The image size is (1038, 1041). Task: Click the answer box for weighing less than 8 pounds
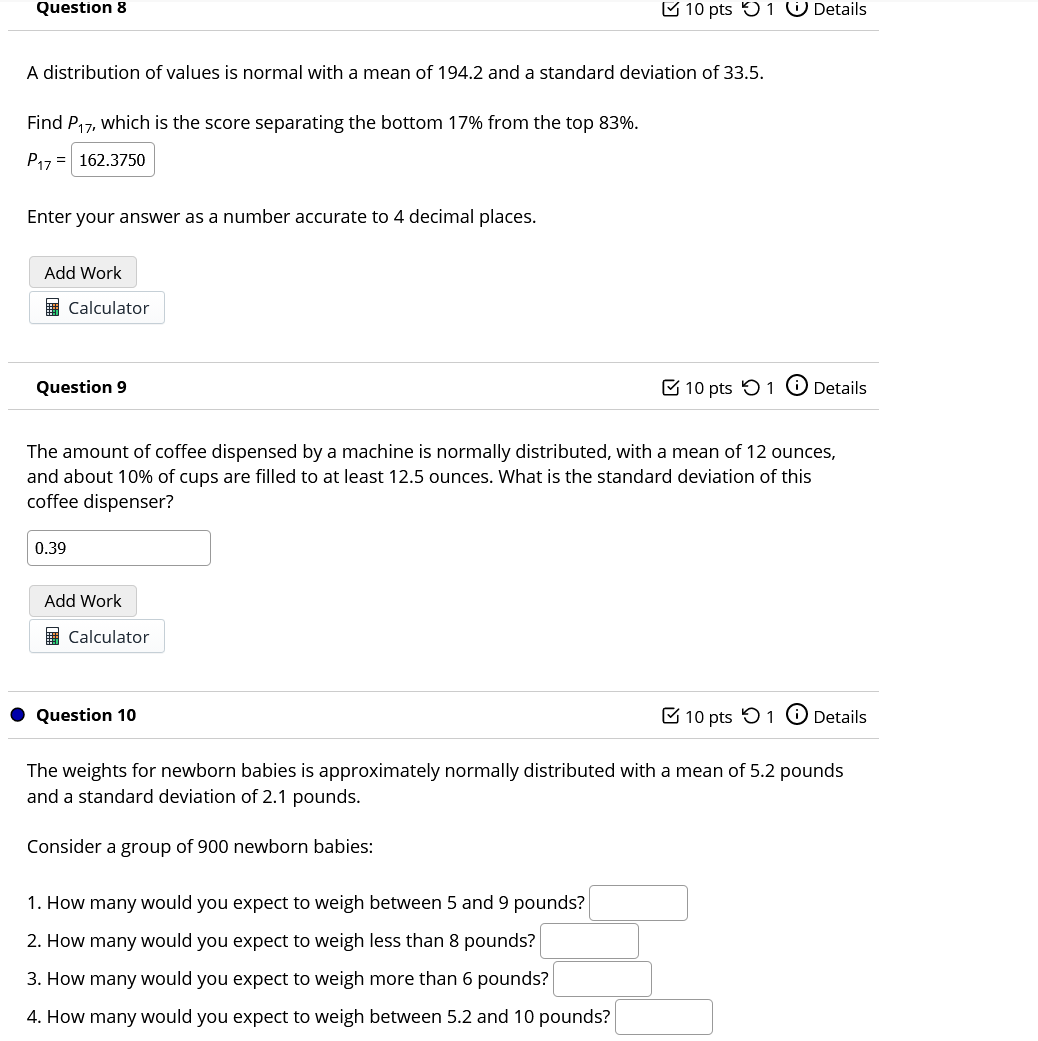589,941
